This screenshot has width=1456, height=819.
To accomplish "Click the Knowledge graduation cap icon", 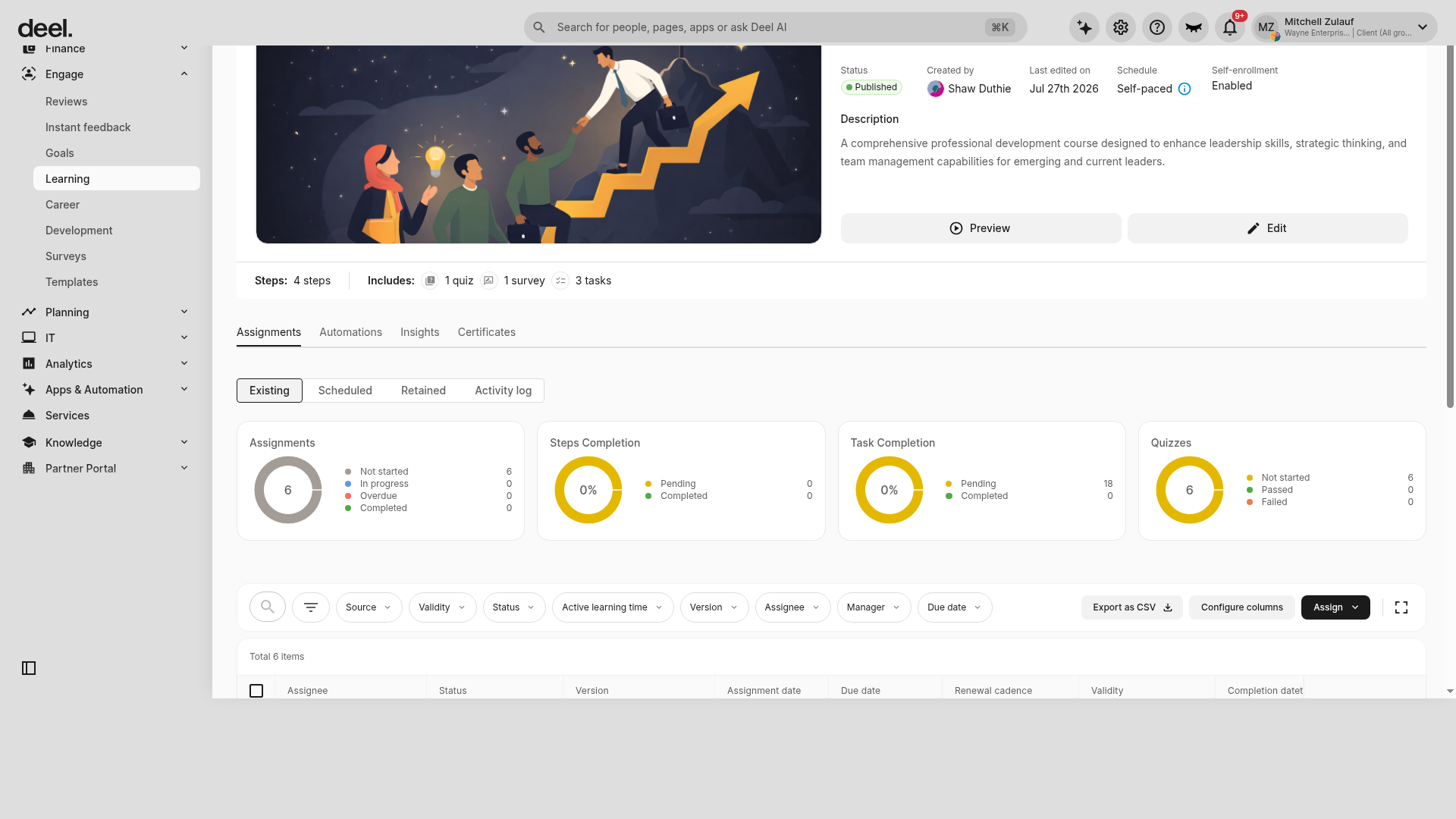I will point(29,443).
